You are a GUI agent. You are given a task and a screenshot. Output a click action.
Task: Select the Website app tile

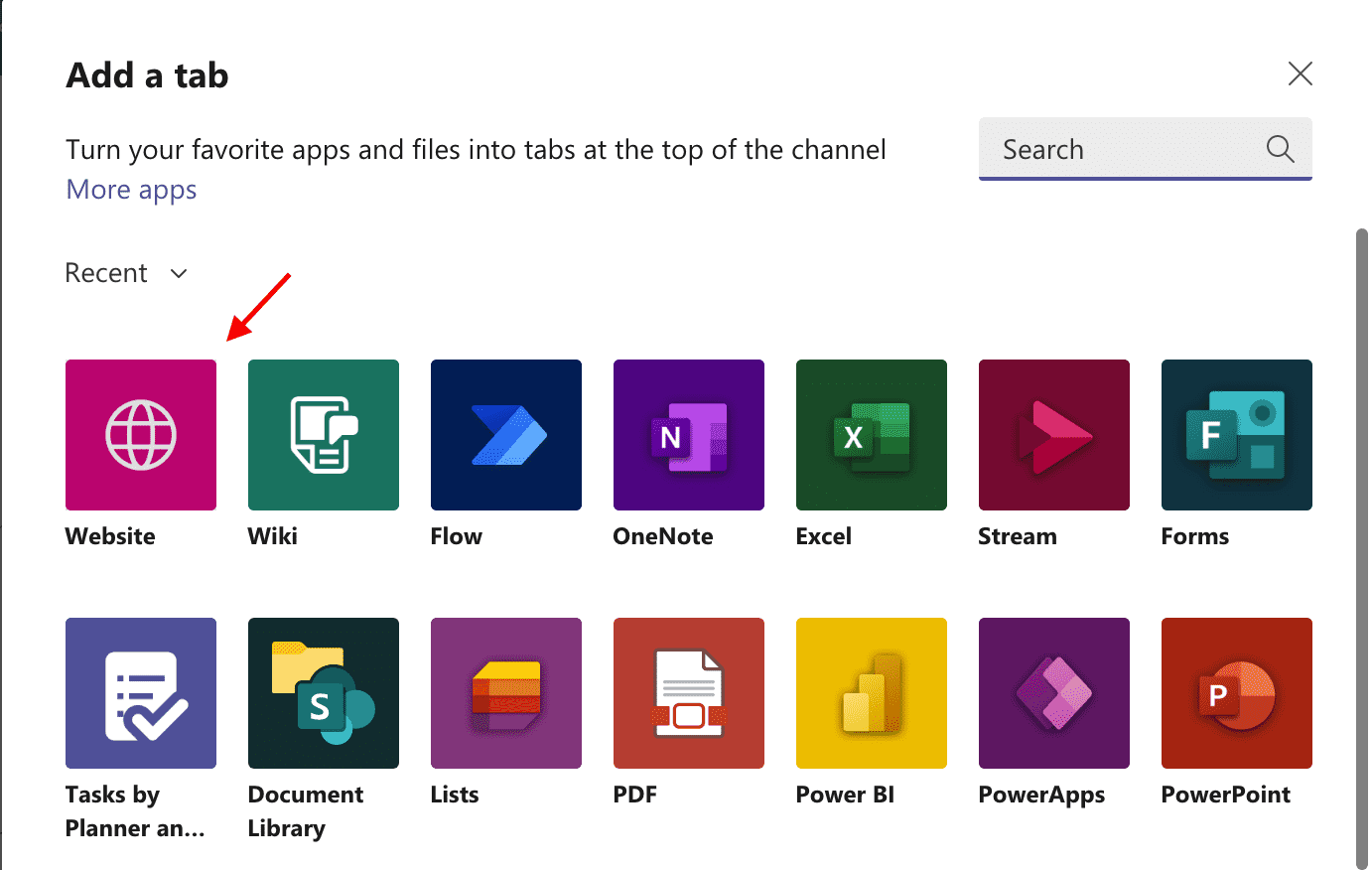141,435
